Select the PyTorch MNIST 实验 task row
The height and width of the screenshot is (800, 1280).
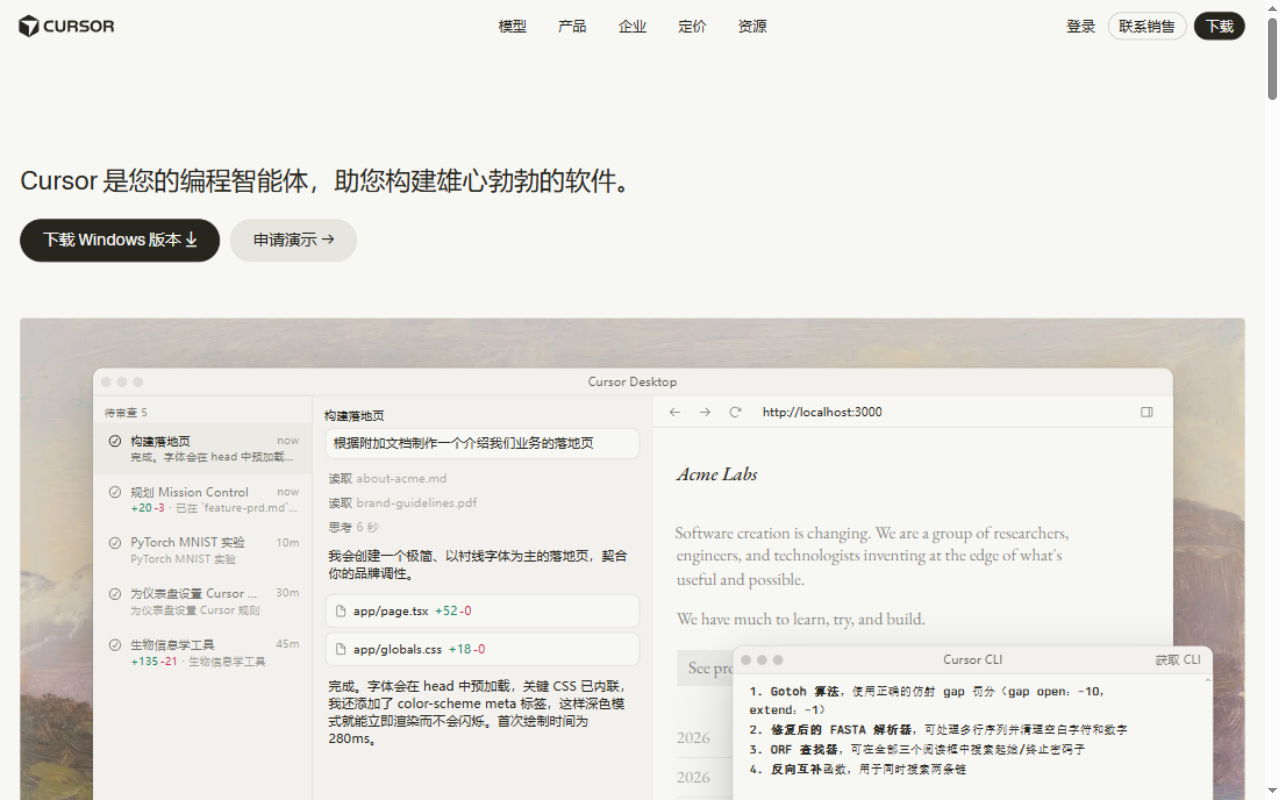(x=203, y=550)
